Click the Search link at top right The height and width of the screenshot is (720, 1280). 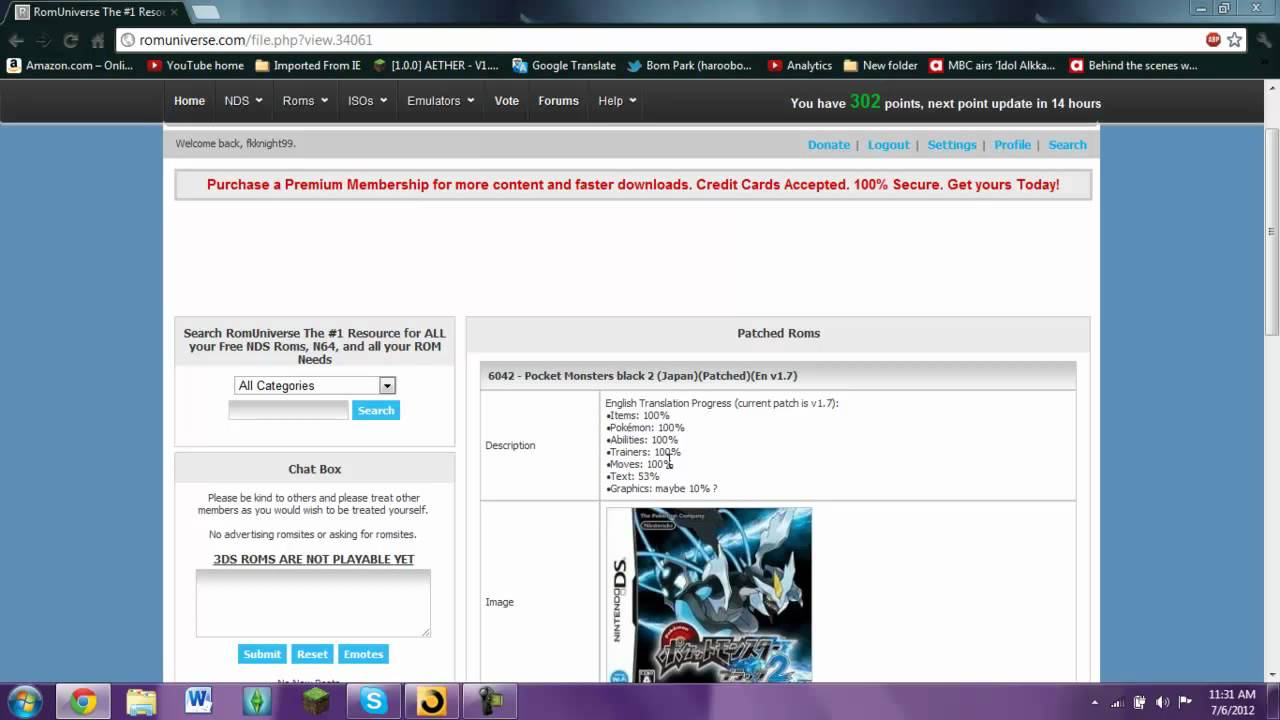click(1067, 145)
